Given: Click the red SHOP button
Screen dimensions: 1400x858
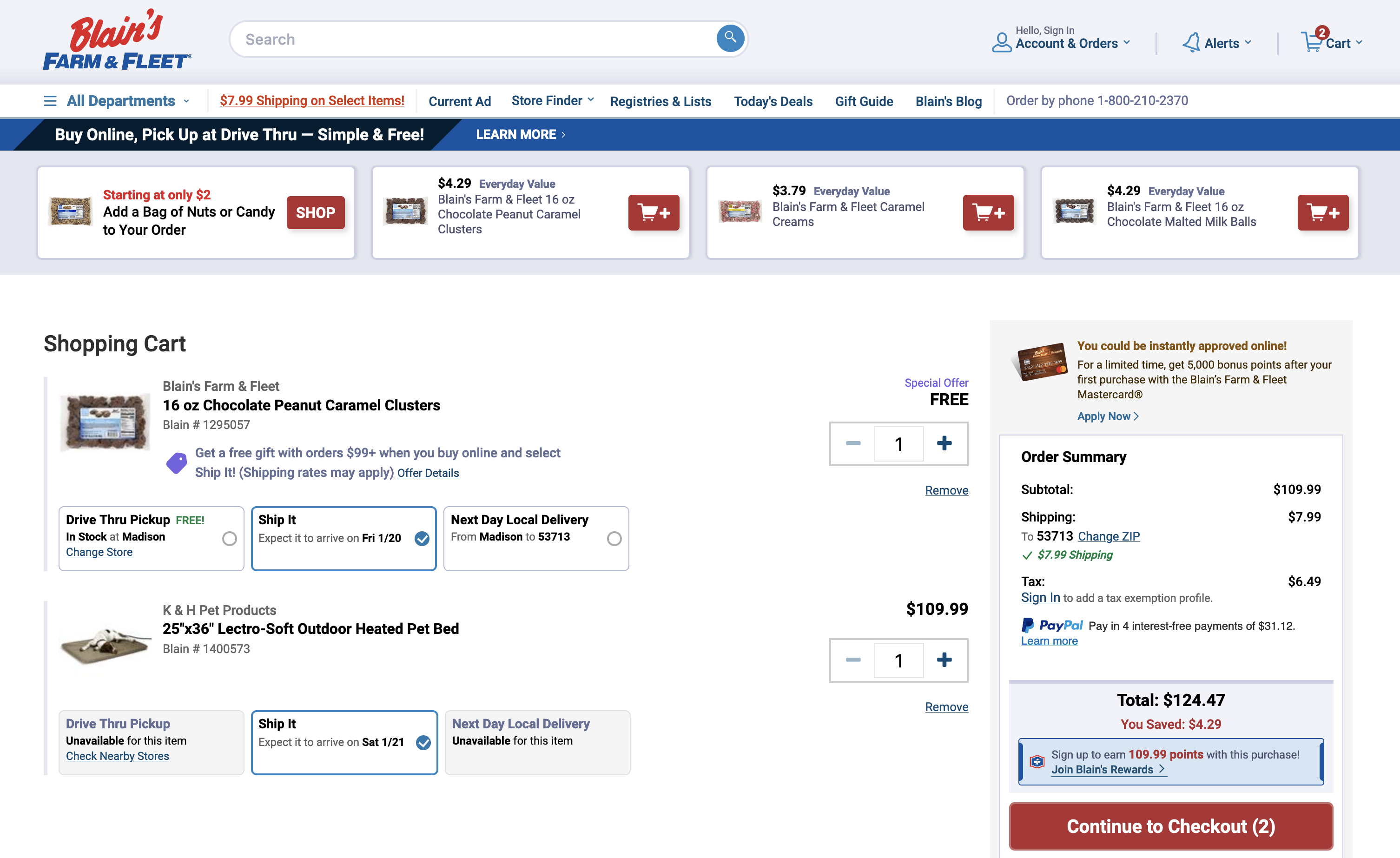Looking at the screenshot, I should pos(315,212).
